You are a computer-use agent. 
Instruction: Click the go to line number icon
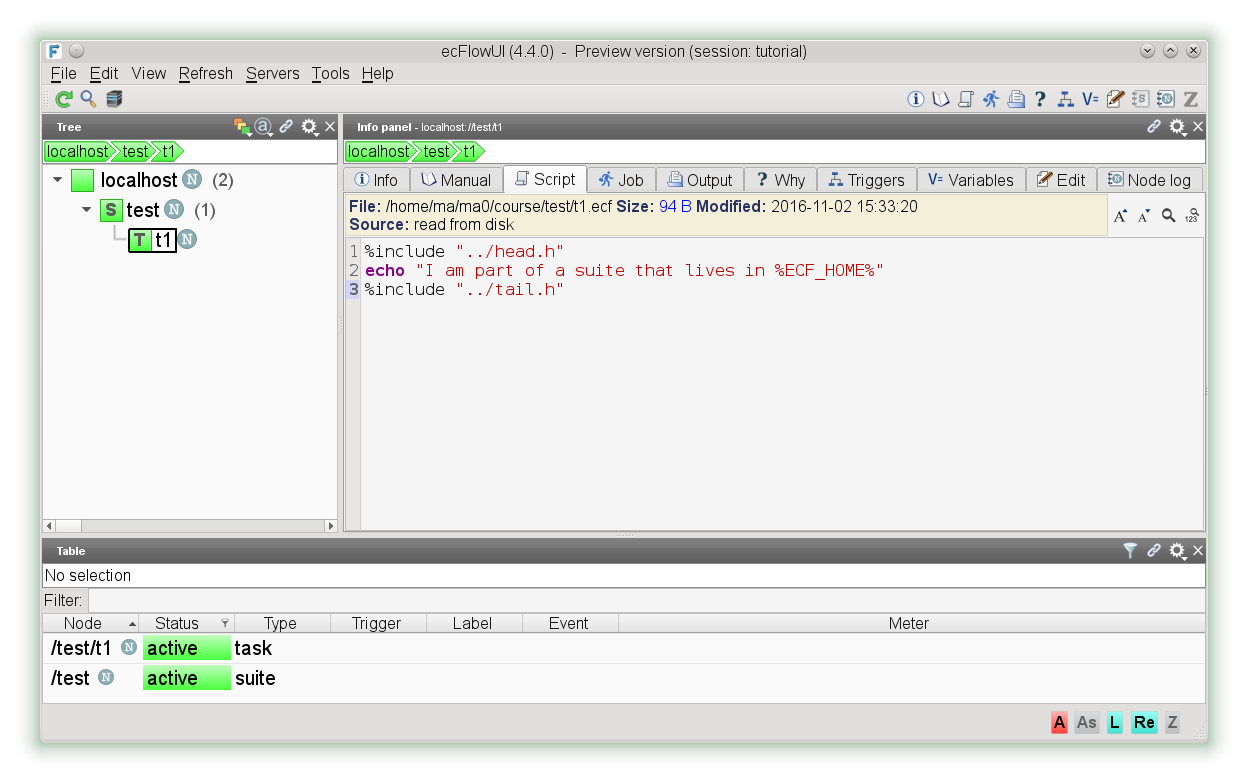(x=1191, y=216)
